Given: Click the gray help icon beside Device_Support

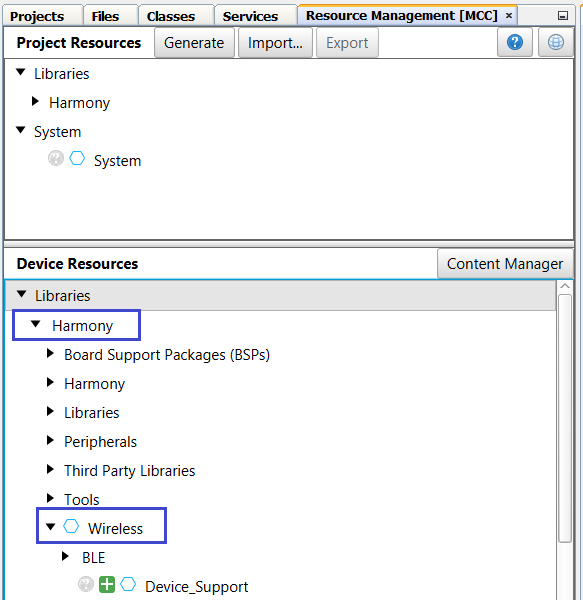Looking at the screenshot, I should click(x=86, y=584).
